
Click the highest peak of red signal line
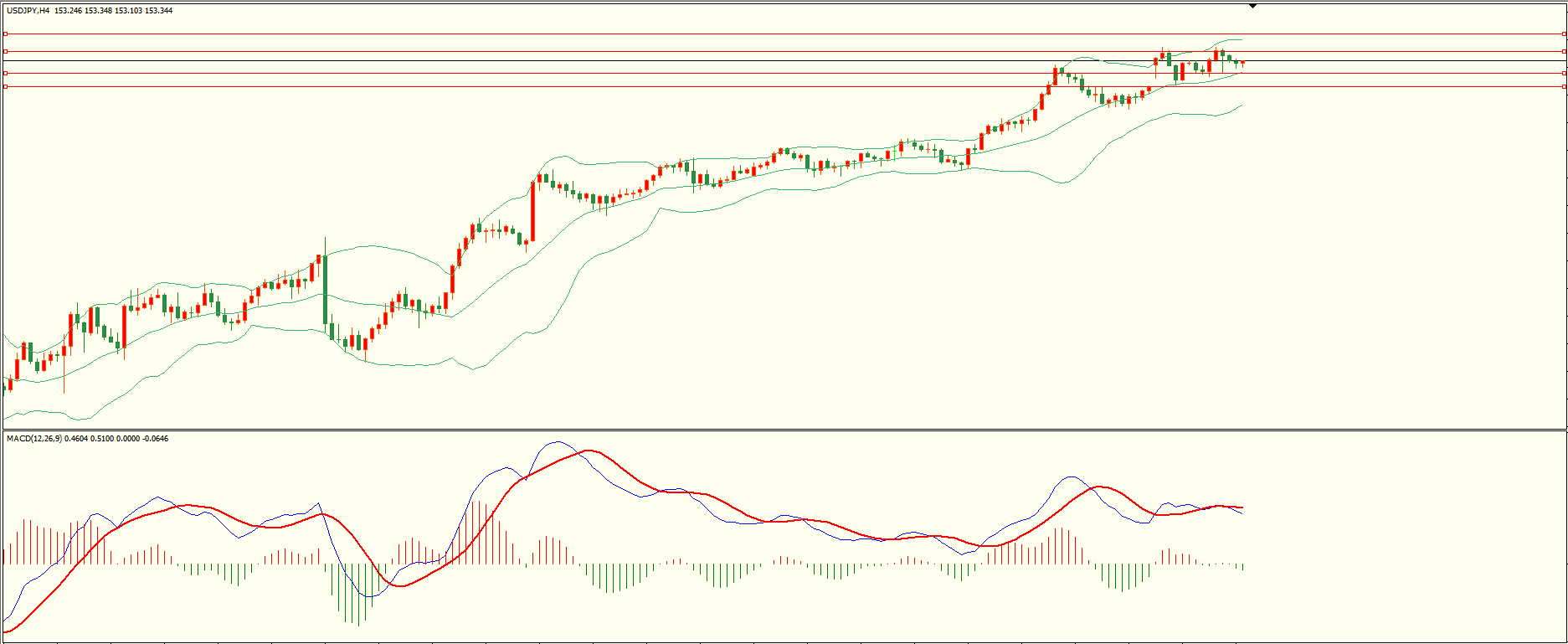click(591, 451)
